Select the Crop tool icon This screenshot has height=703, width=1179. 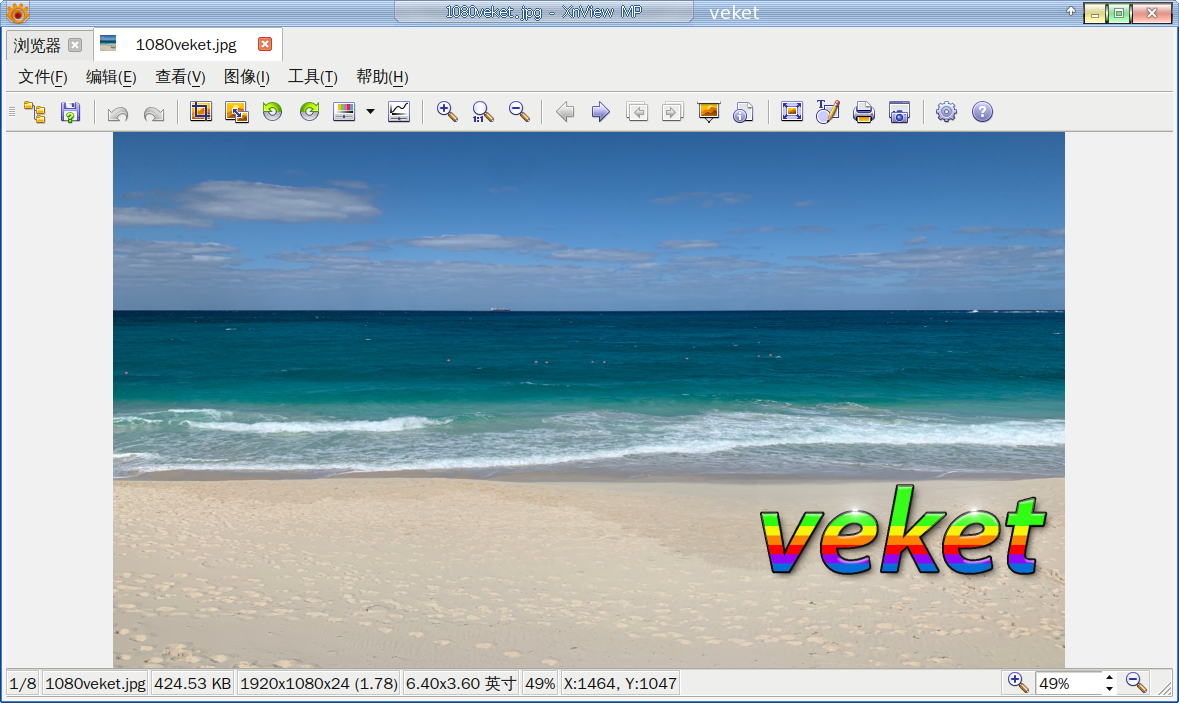[x=201, y=112]
